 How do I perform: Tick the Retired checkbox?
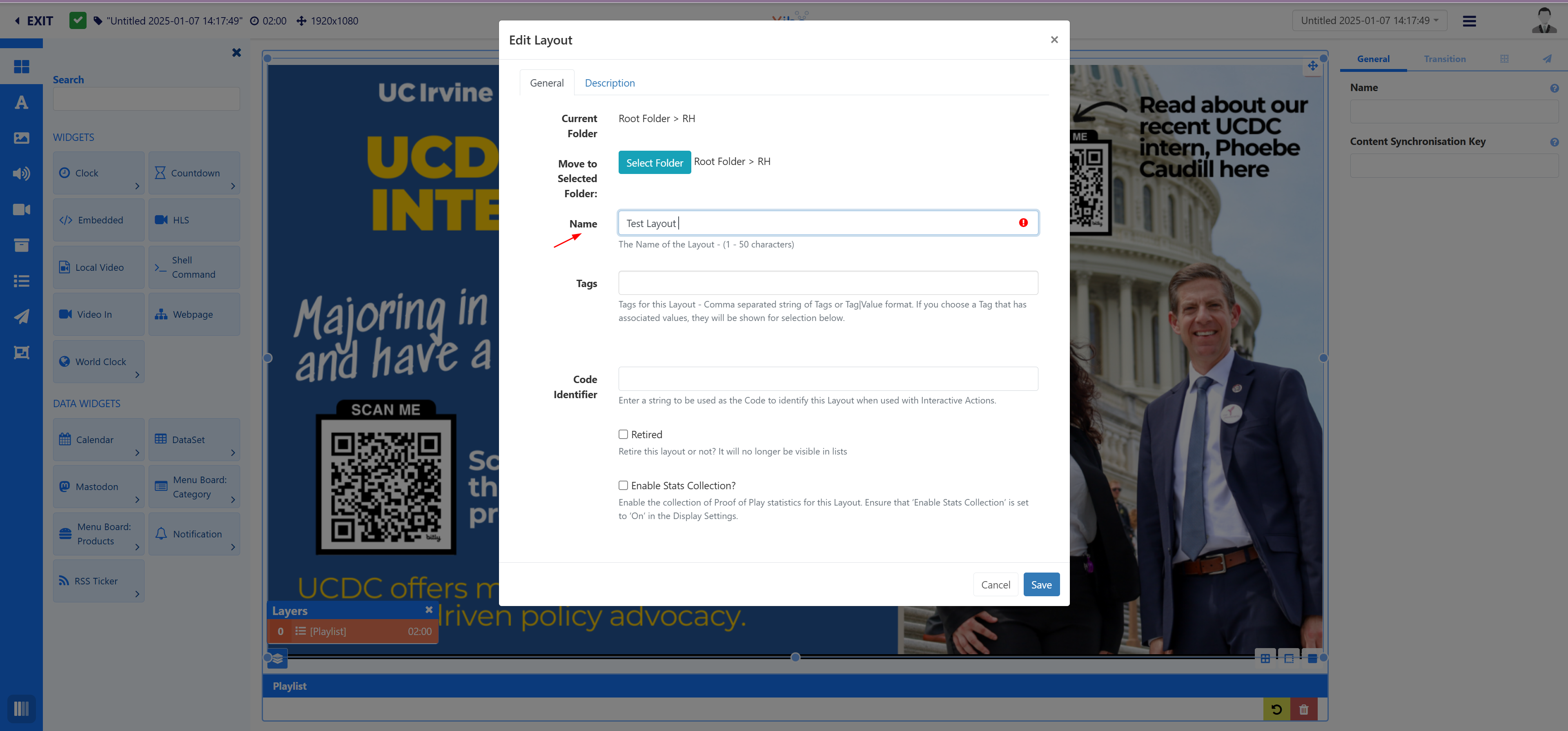tap(623, 435)
